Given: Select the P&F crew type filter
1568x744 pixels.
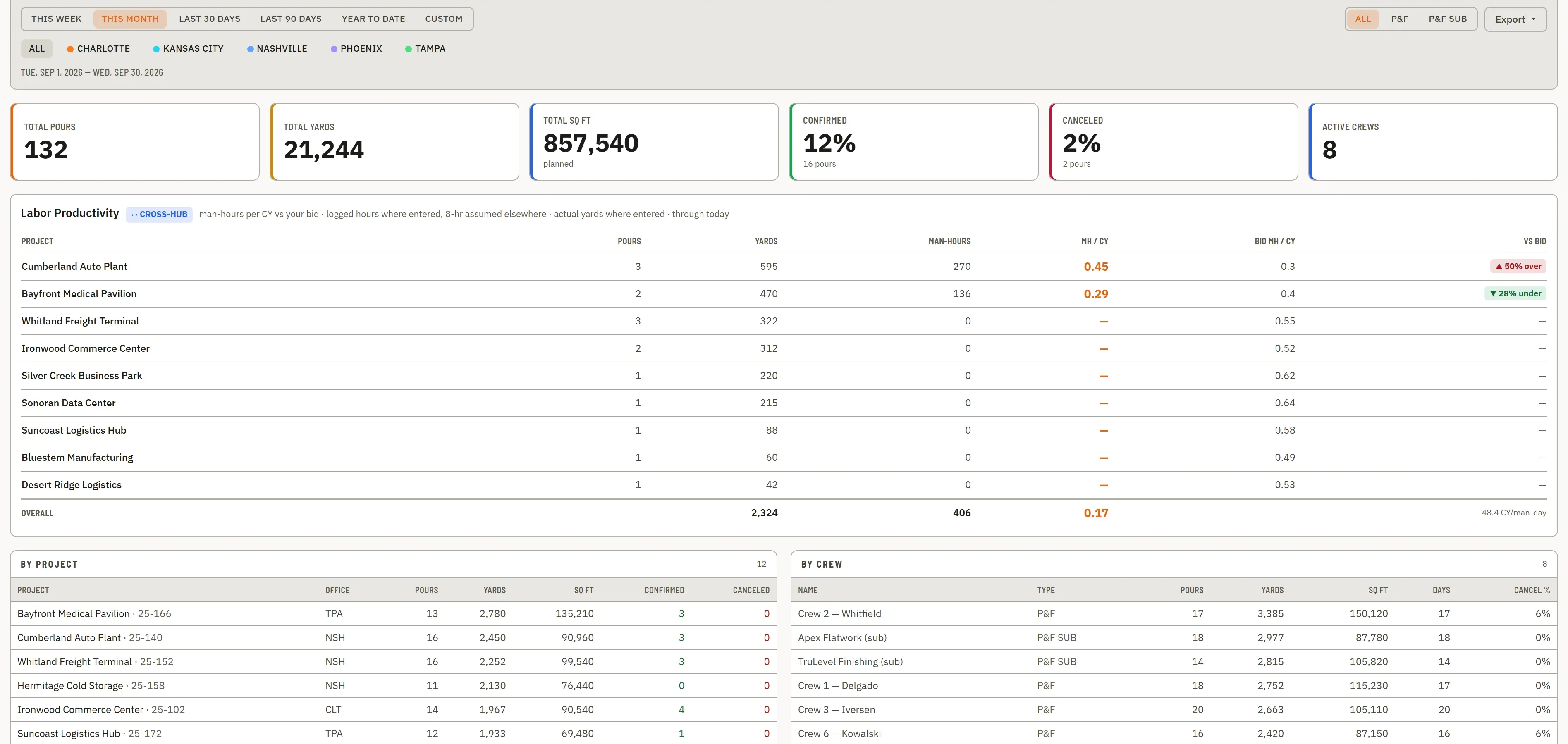Looking at the screenshot, I should (x=1399, y=19).
